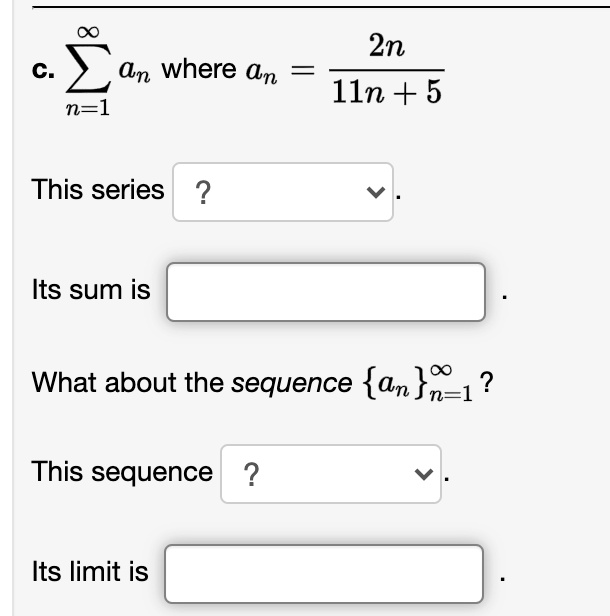
Task: Click the part label "c."
Action: [43, 71]
